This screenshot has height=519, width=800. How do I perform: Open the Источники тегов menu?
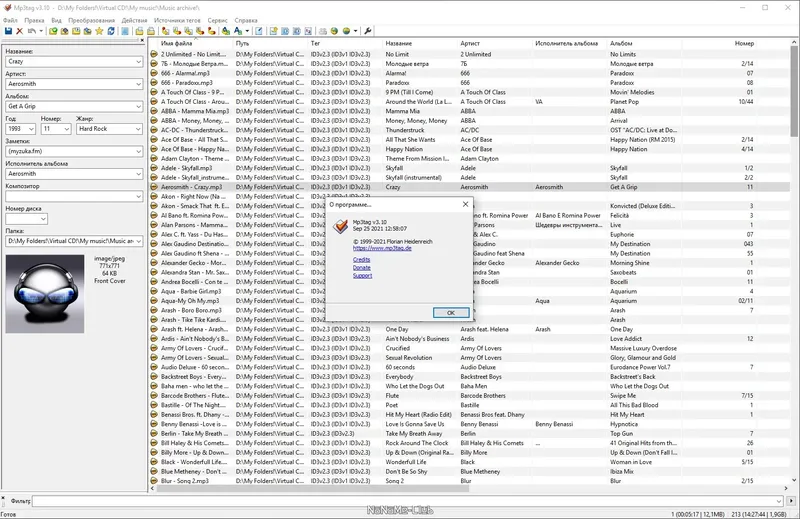coord(177,20)
